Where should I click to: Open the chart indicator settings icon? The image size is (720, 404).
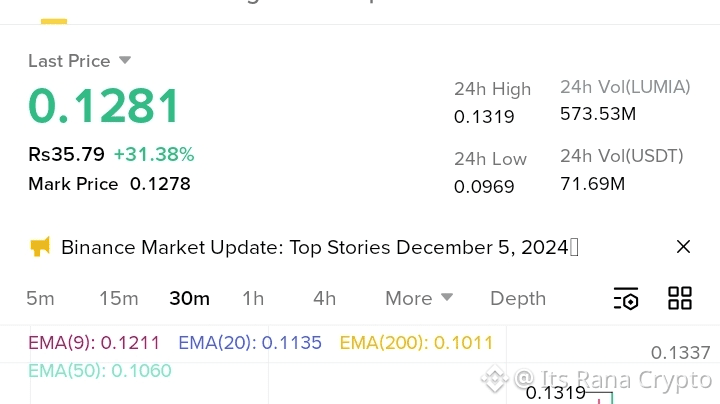coord(626,298)
